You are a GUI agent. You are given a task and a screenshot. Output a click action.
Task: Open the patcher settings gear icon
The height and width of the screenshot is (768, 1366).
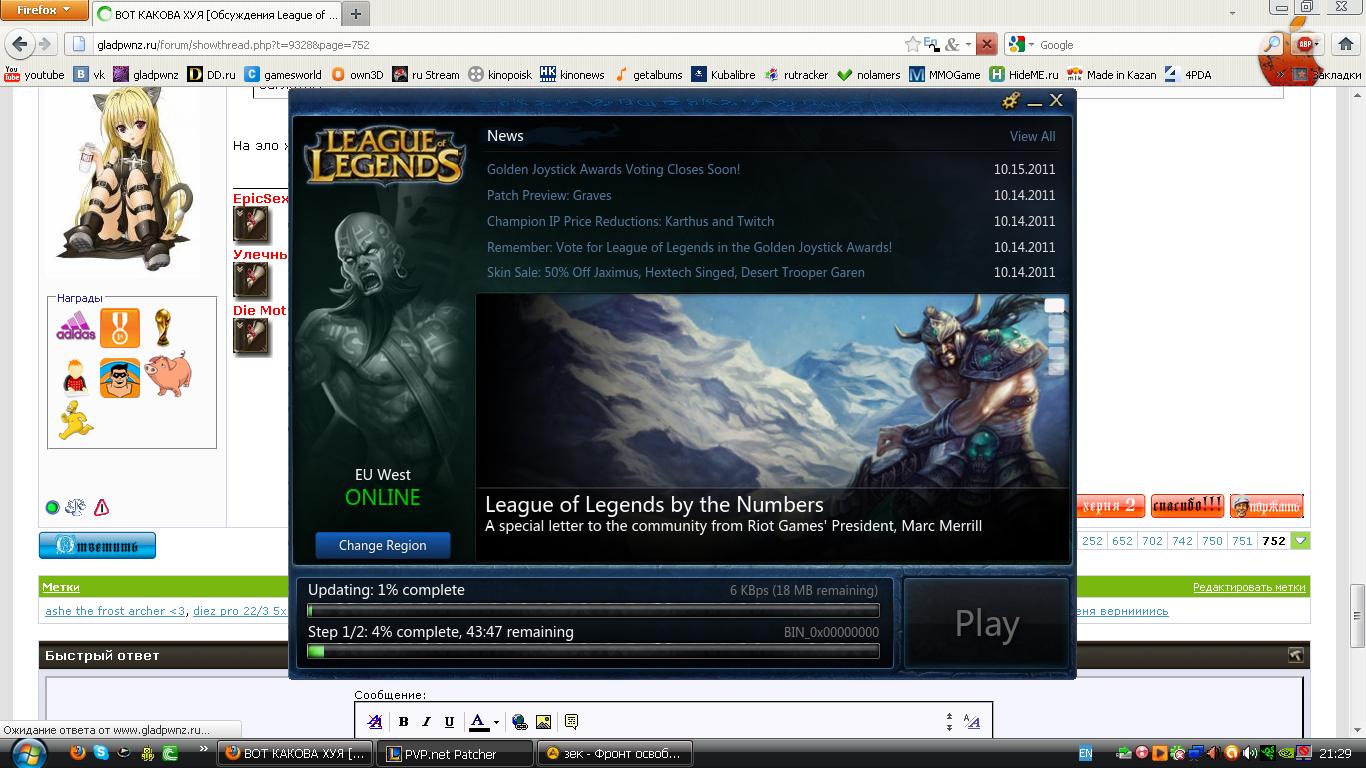click(1011, 101)
